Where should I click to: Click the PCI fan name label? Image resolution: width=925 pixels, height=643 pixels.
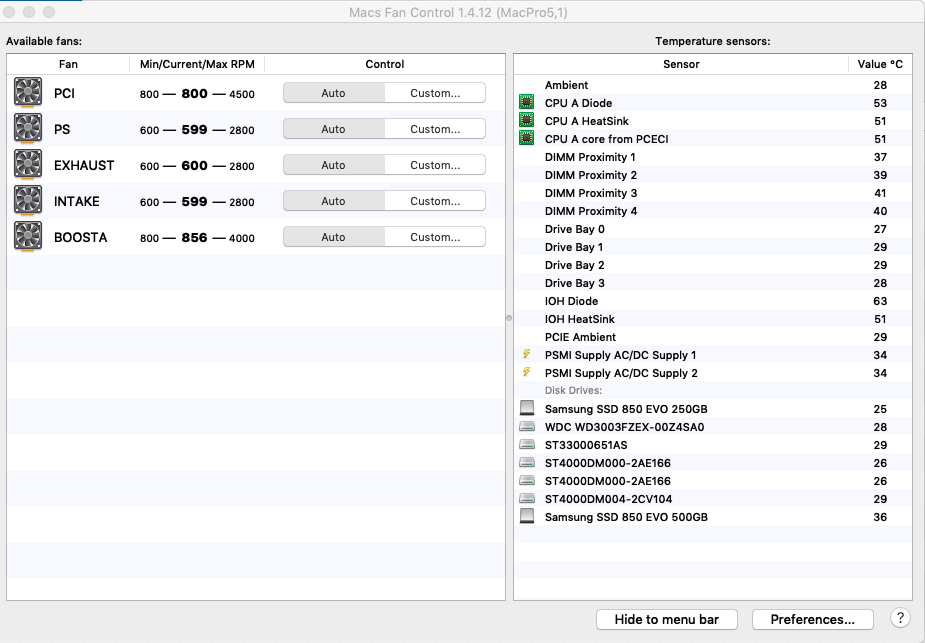pos(64,93)
